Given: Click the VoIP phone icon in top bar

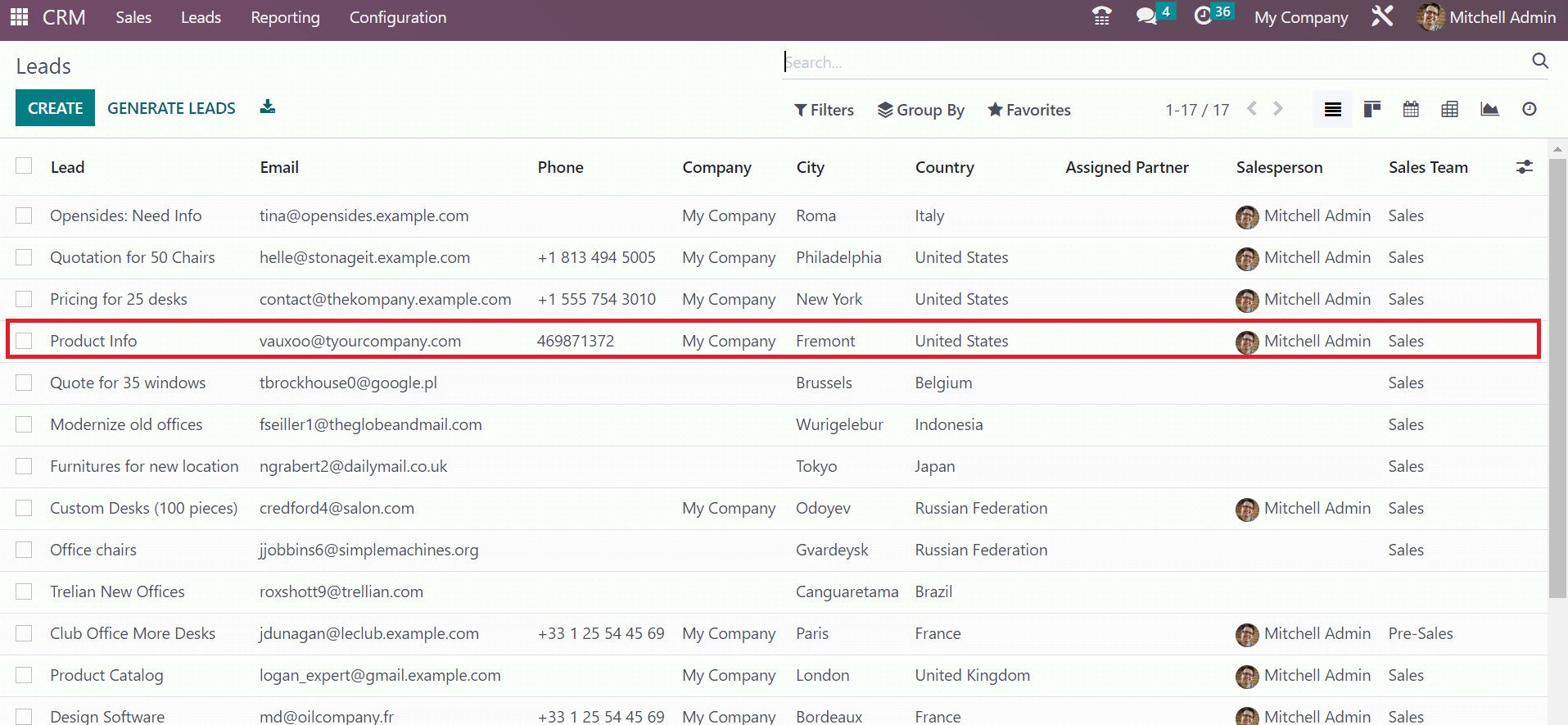Looking at the screenshot, I should point(1102,16).
